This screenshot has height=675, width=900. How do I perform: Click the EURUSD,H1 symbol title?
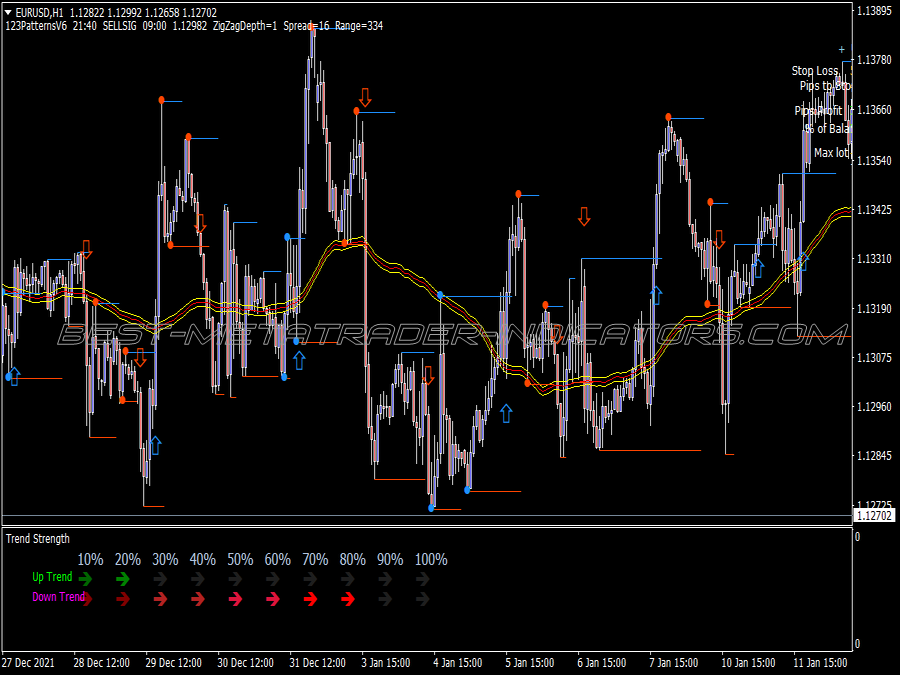(40, 12)
